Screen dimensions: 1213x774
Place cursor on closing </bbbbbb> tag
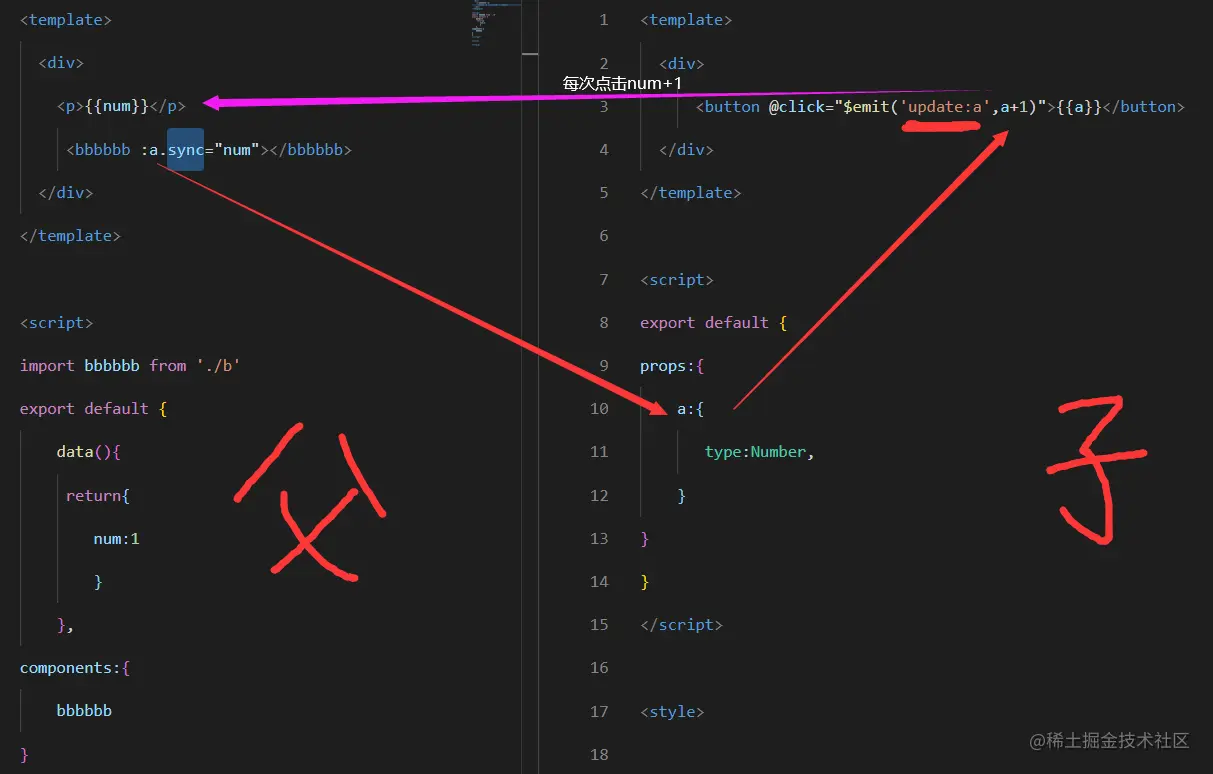[307, 150]
